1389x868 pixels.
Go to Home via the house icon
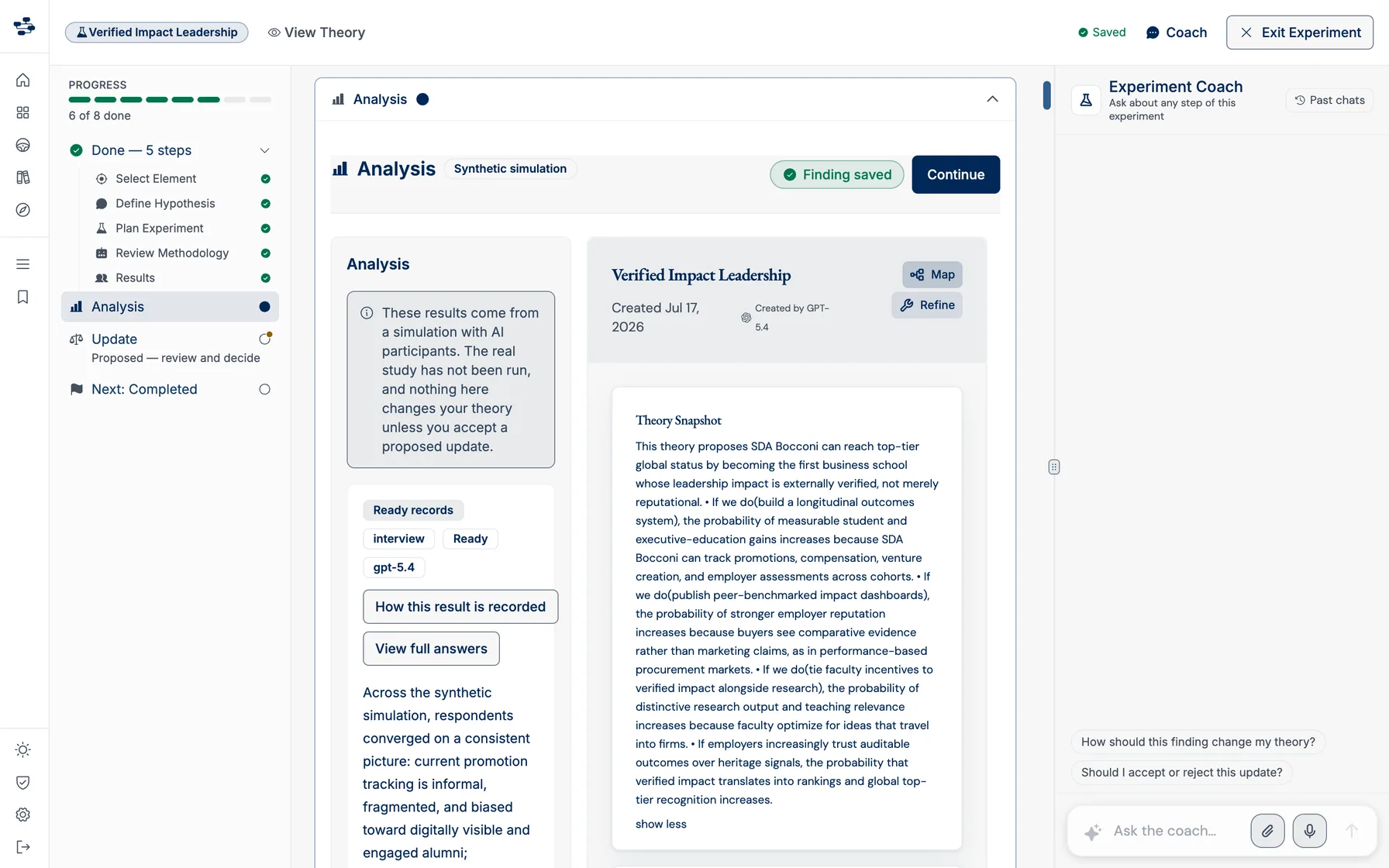coord(23,80)
